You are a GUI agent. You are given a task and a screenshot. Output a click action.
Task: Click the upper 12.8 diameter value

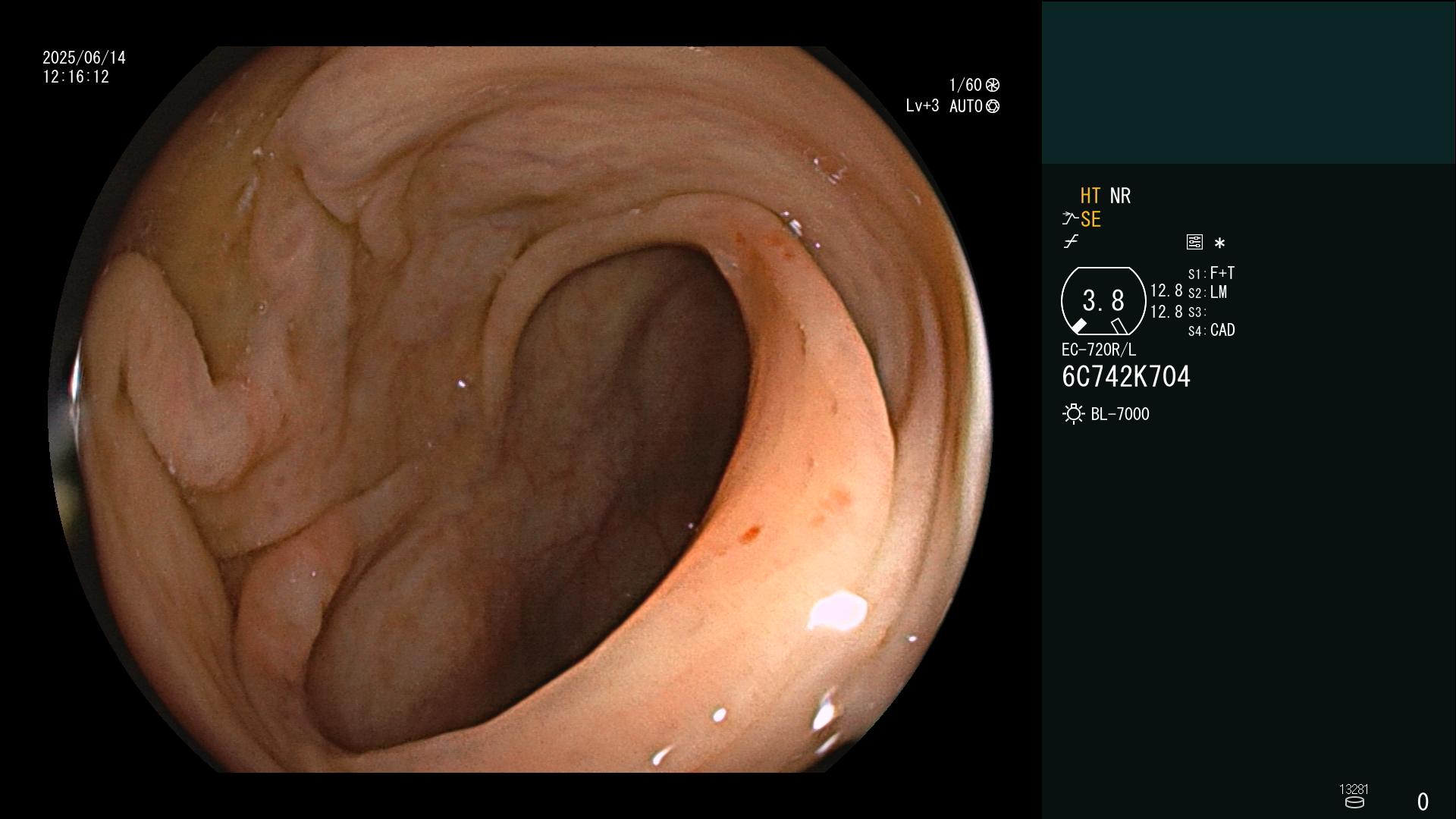1166,291
